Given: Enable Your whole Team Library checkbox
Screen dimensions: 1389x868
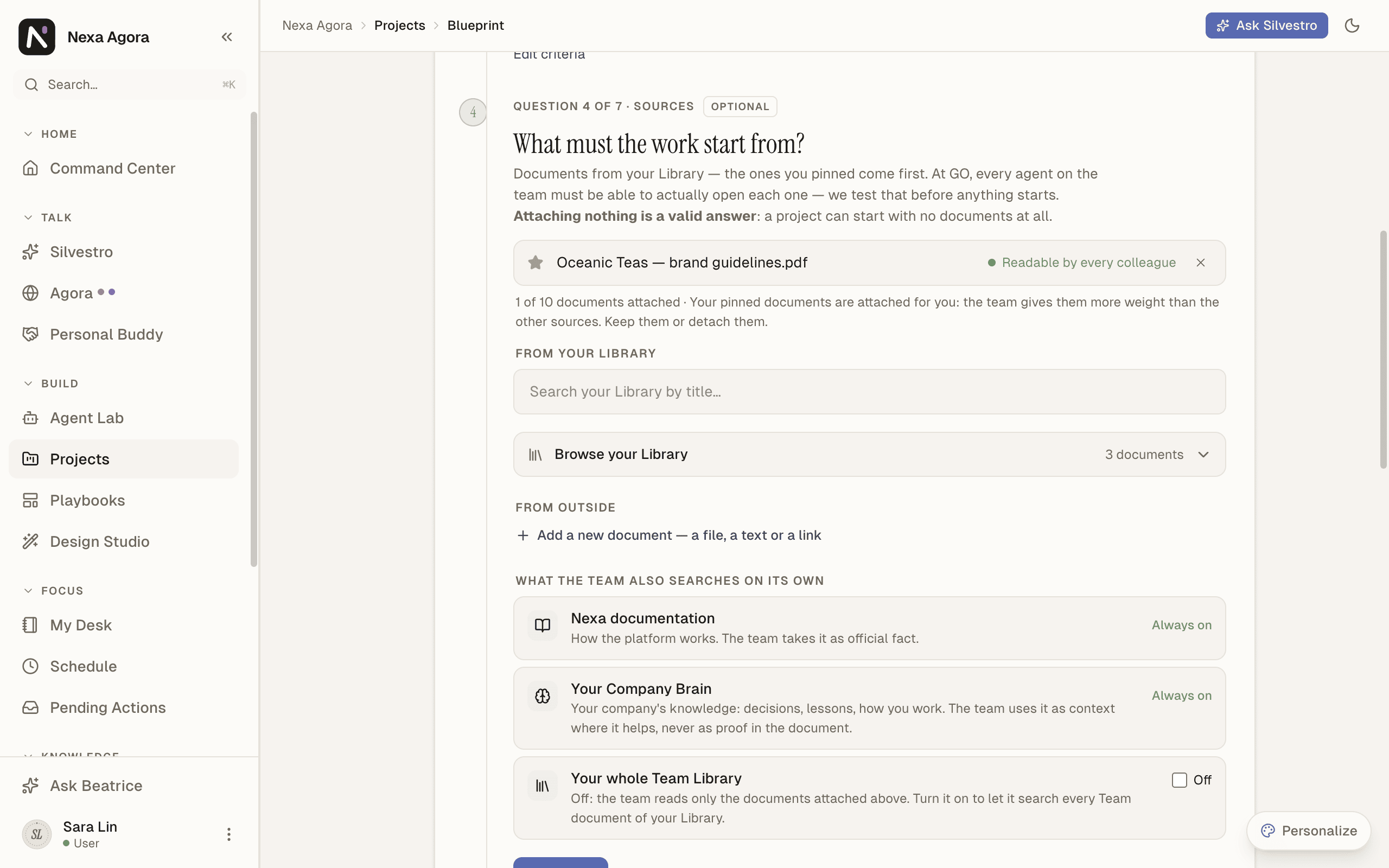Looking at the screenshot, I should [x=1179, y=780].
